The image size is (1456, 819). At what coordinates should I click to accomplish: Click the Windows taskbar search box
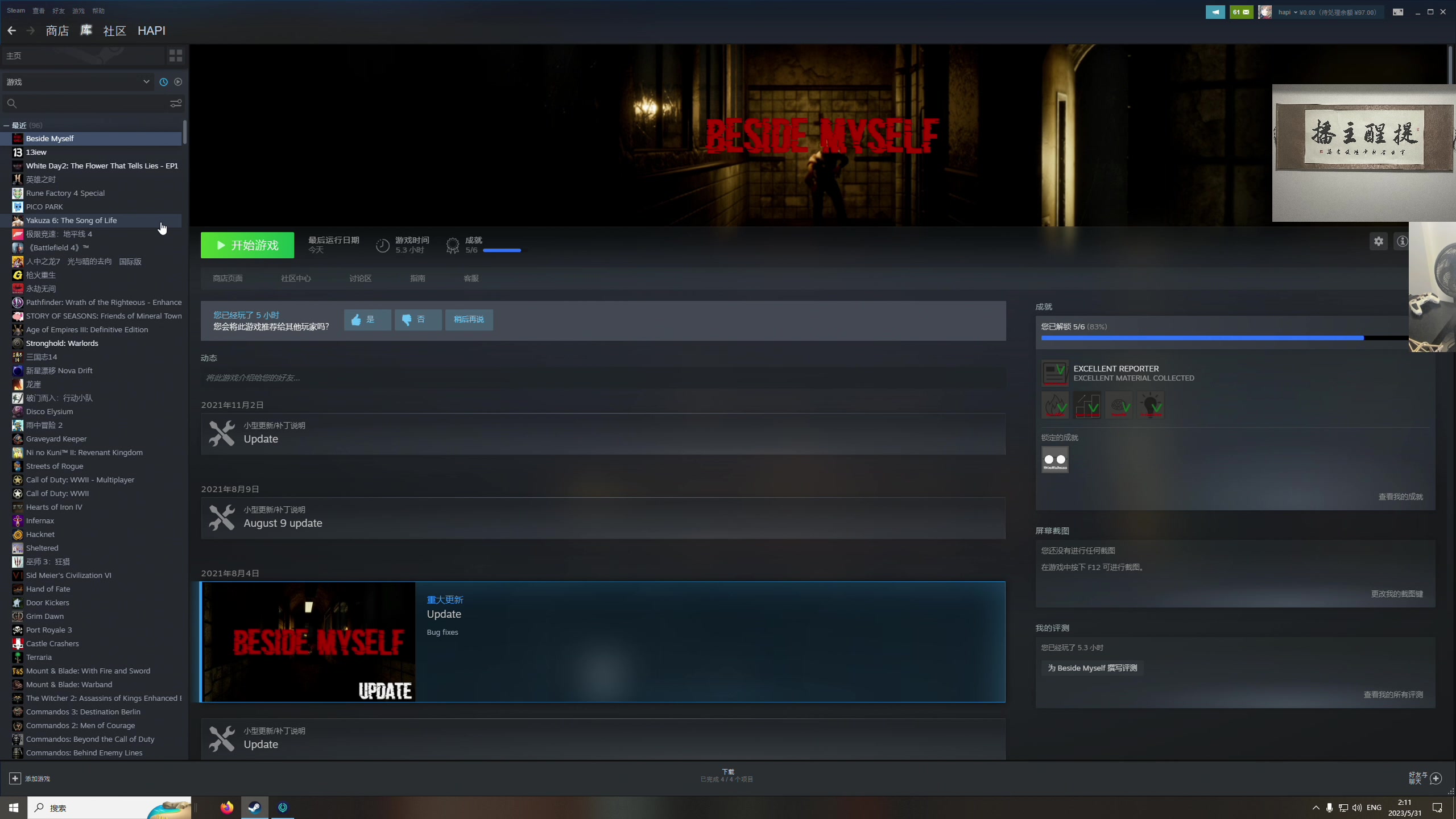tap(109, 808)
